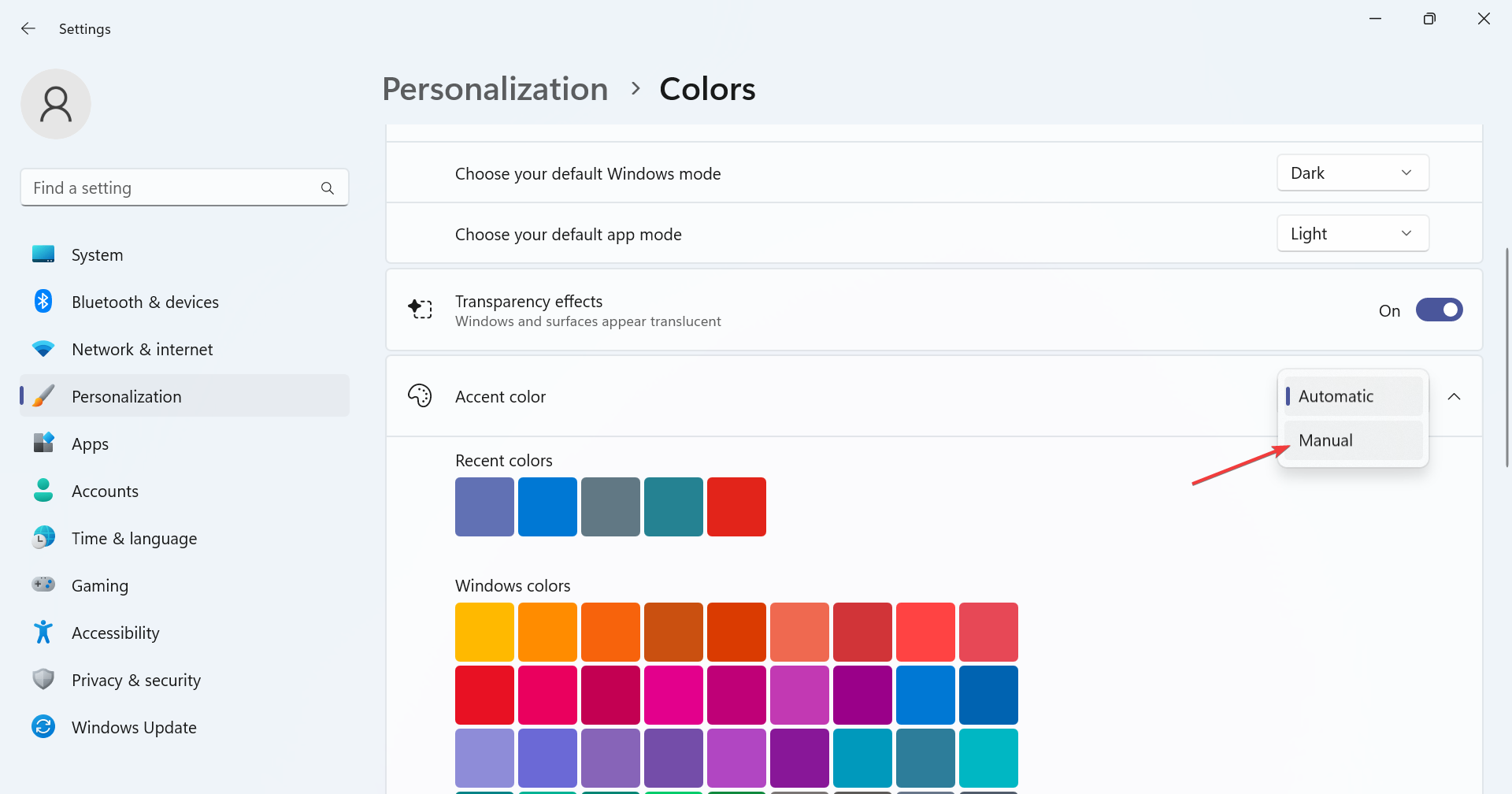Click the Transparency effects sparkle icon

(x=420, y=309)
